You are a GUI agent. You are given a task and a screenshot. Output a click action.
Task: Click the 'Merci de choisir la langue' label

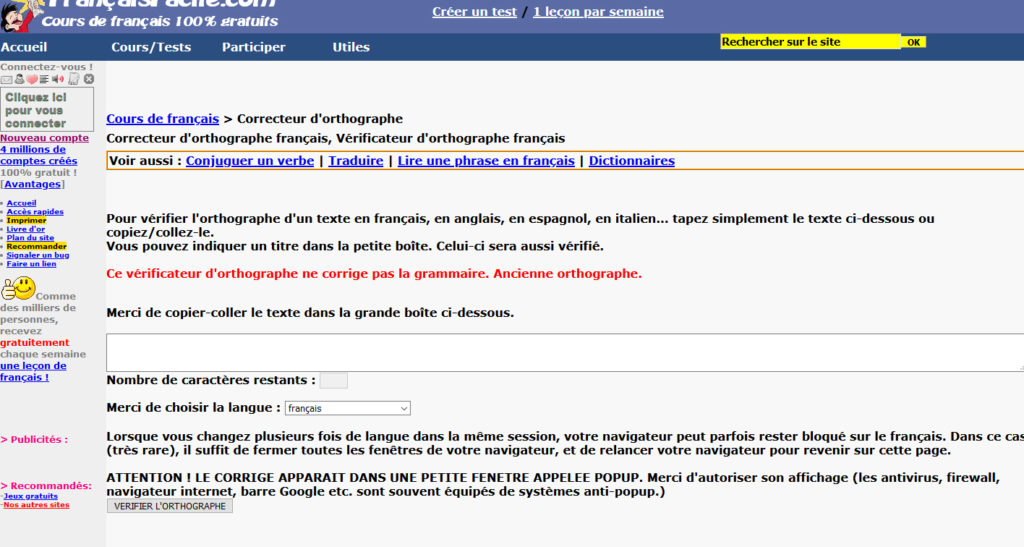193,407
